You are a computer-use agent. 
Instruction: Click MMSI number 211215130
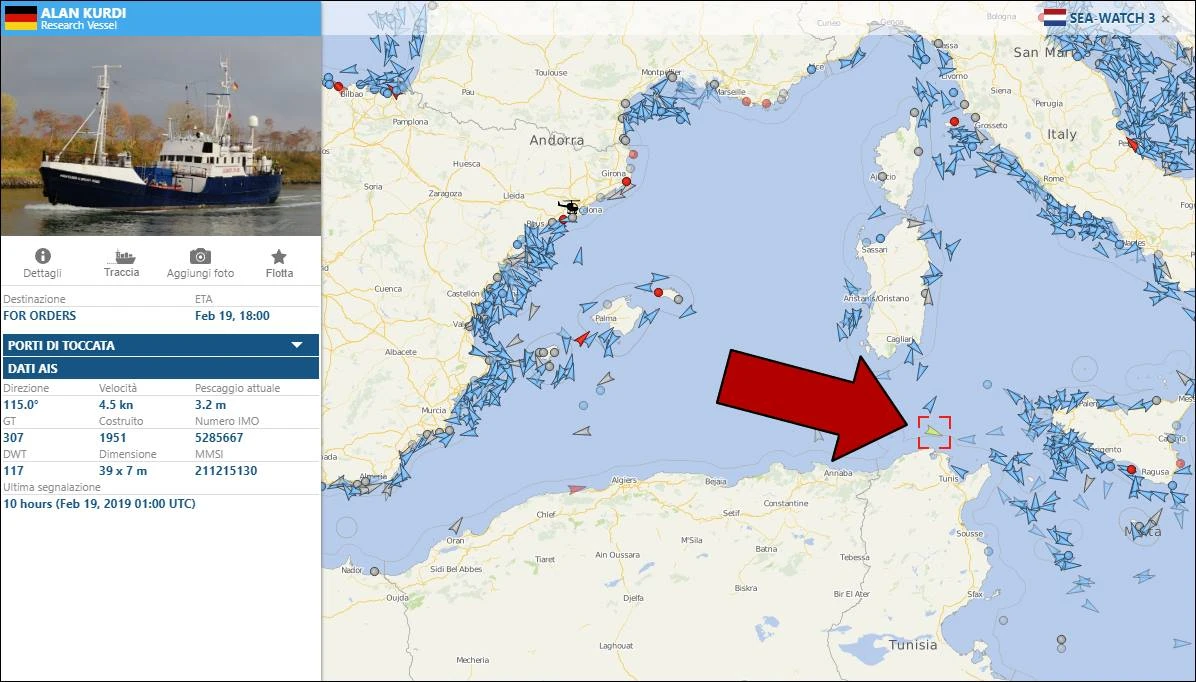pyautogui.click(x=226, y=471)
